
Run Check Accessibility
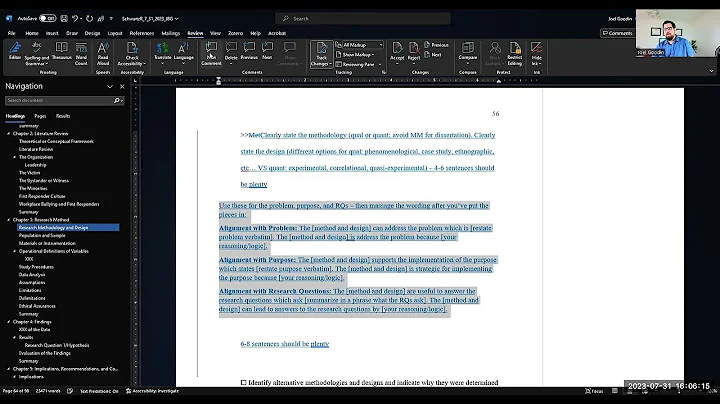(x=132, y=53)
